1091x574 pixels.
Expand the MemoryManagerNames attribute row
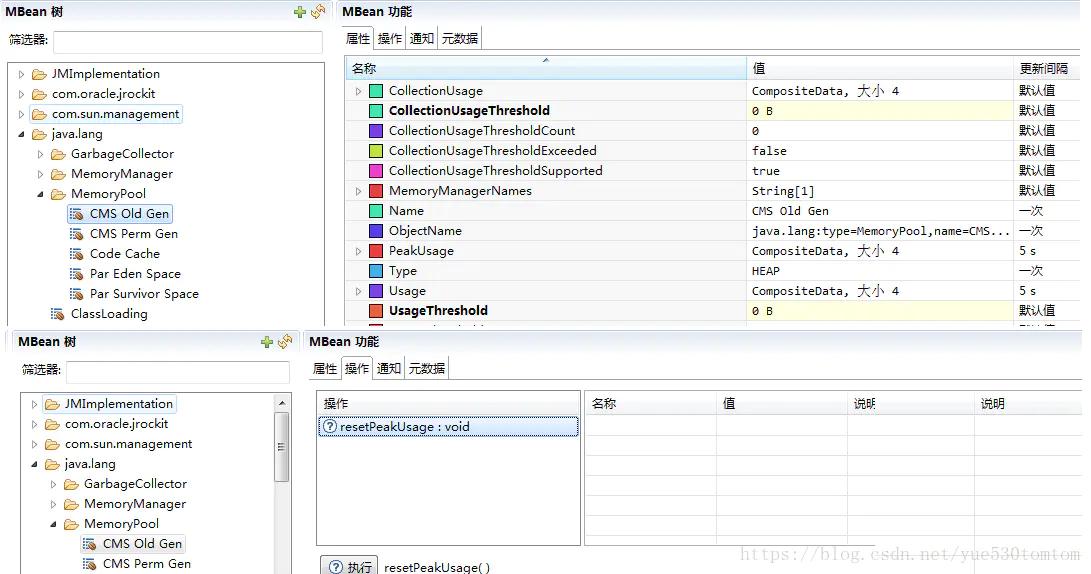358,191
